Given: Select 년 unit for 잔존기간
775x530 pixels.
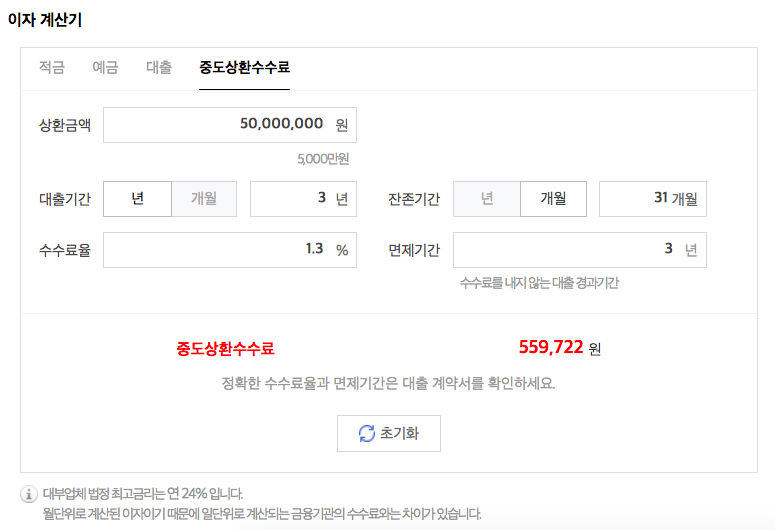Looking at the screenshot, I should (487, 199).
